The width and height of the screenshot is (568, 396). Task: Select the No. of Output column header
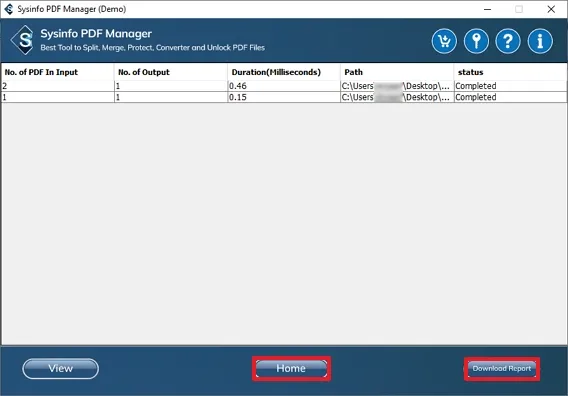(x=171, y=72)
